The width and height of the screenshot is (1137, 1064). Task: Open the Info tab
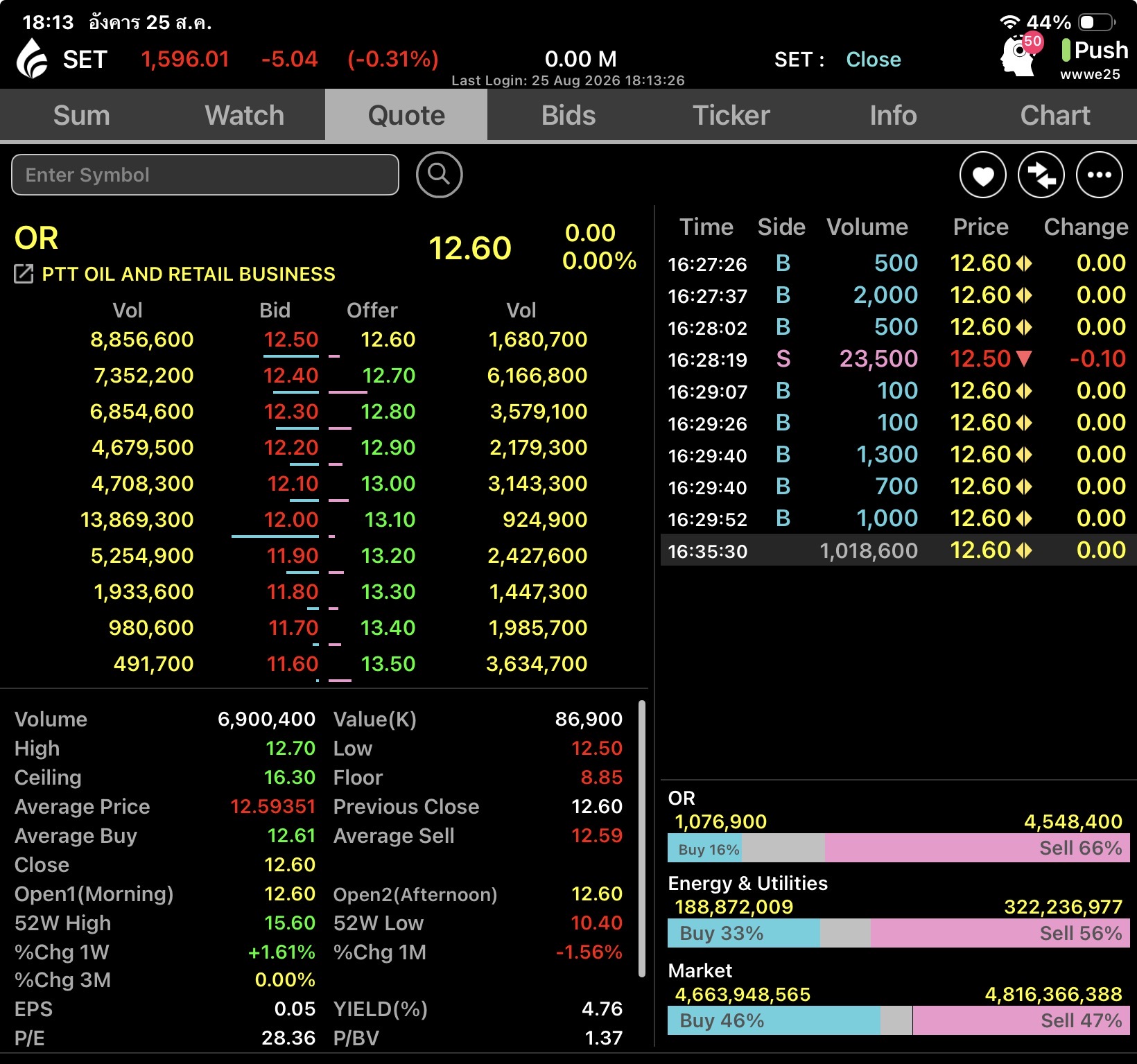[x=893, y=115]
